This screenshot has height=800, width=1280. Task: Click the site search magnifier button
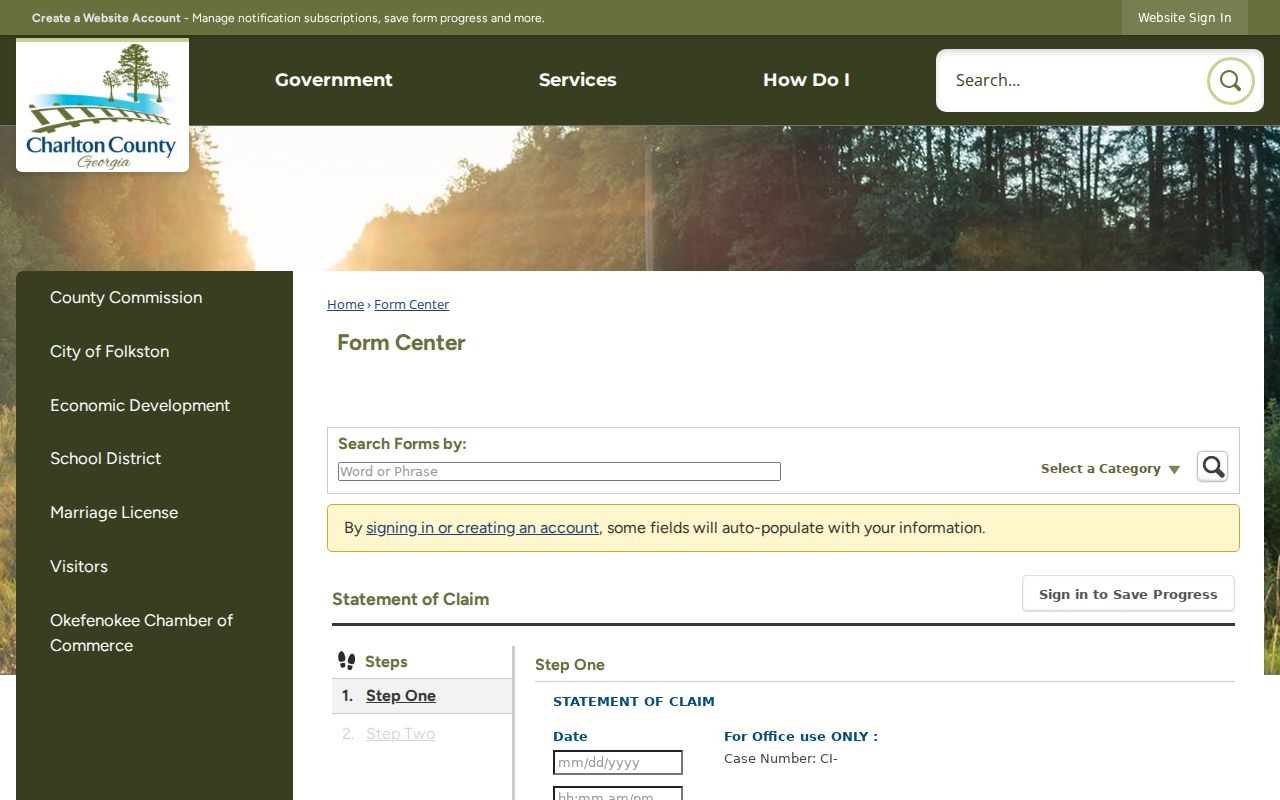coord(1230,81)
